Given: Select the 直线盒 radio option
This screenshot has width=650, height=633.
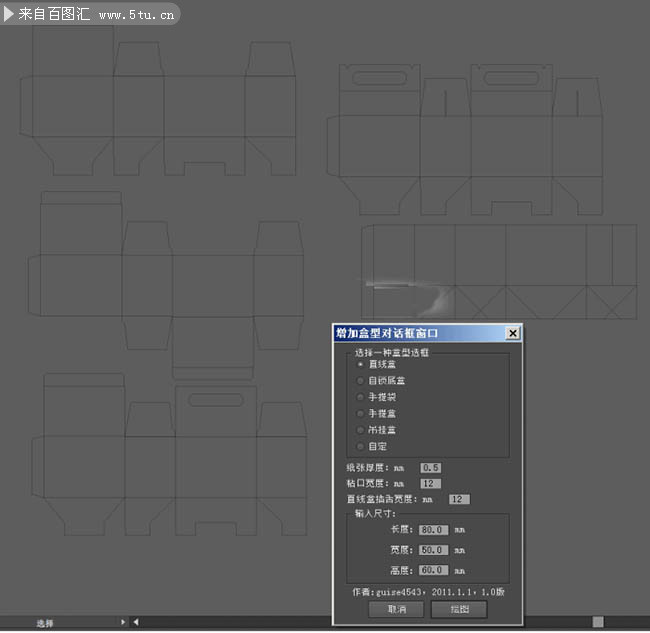Looking at the screenshot, I should click(360, 364).
